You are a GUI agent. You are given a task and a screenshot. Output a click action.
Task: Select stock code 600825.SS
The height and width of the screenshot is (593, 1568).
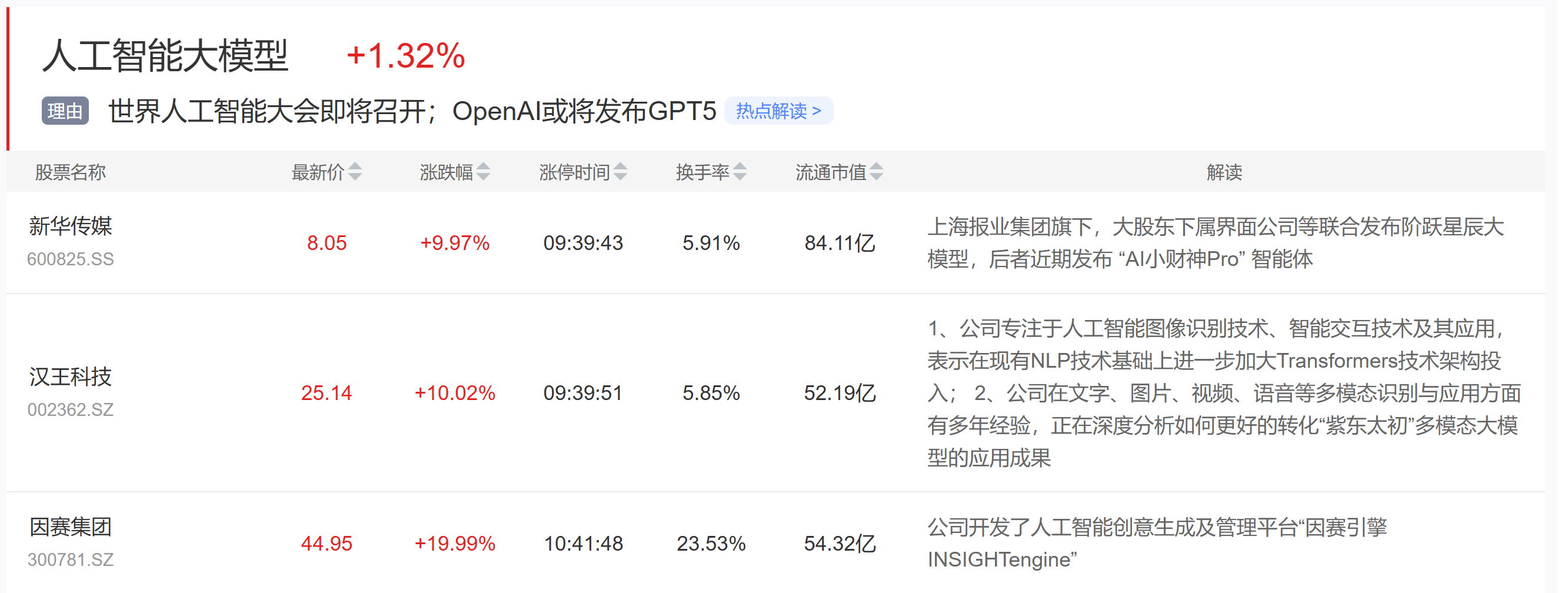71,259
